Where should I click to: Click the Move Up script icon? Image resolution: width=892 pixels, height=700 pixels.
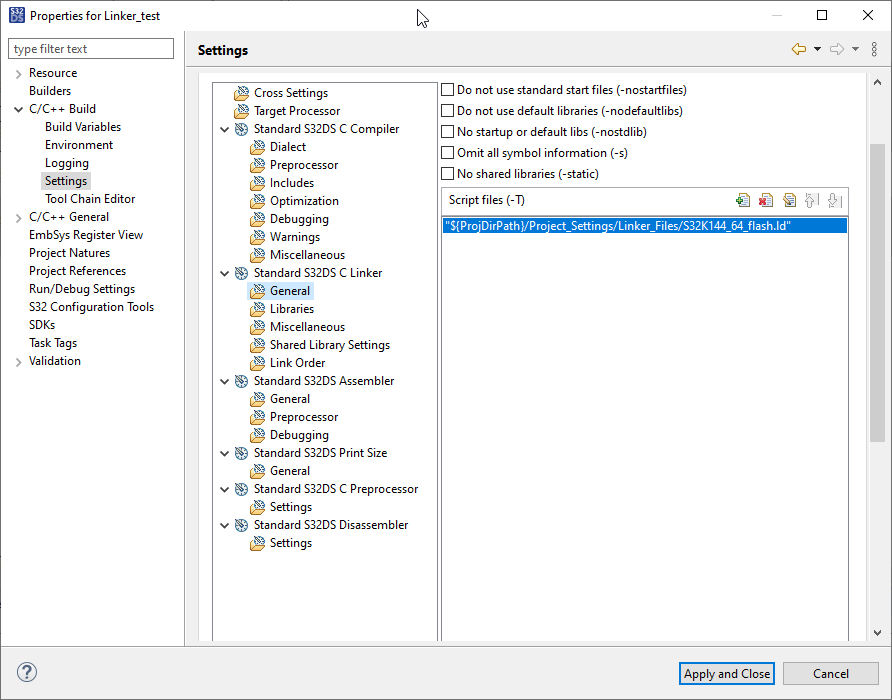tap(812, 200)
